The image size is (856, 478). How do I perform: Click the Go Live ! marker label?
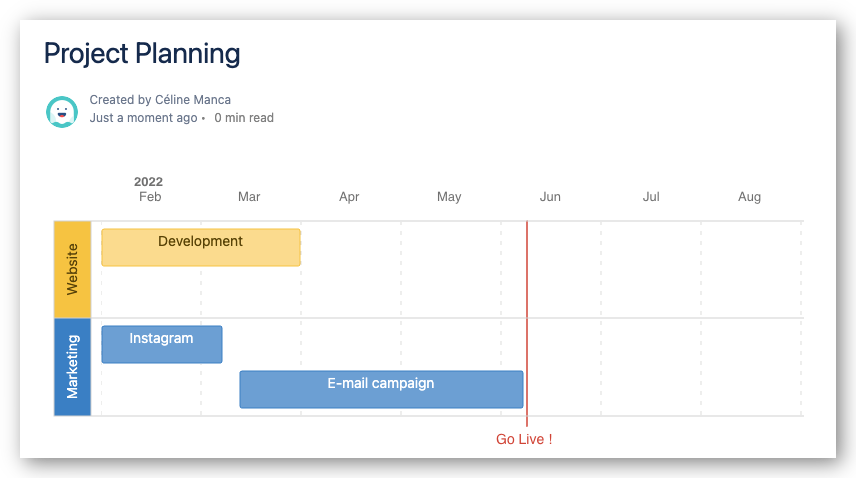[x=524, y=439]
